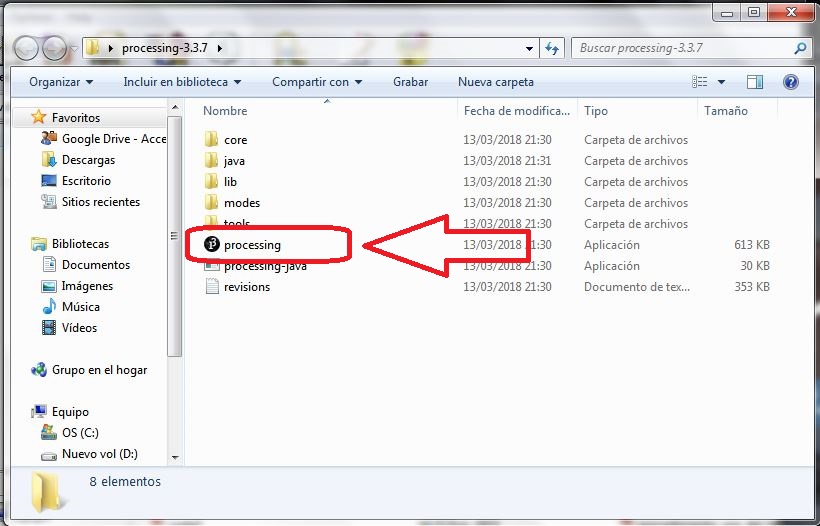The image size is (820, 526).
Task: Click sidebar scrollbar down arrow
Action: (x=175, y=458)
